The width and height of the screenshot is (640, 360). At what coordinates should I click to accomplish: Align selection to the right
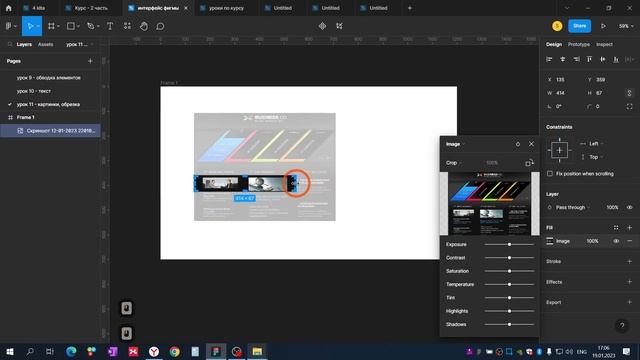pyautogui.click(x=576, y=60)
